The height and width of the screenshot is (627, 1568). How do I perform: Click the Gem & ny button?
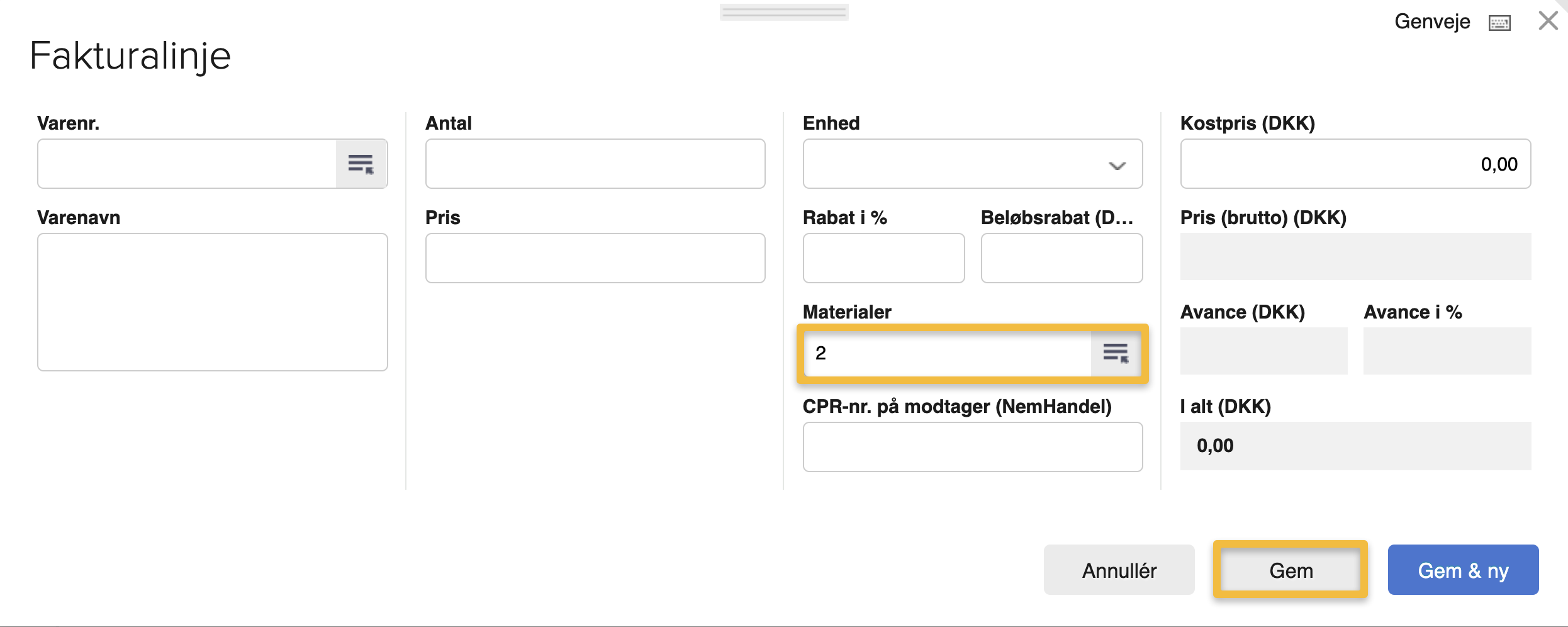coord(1463,570)
